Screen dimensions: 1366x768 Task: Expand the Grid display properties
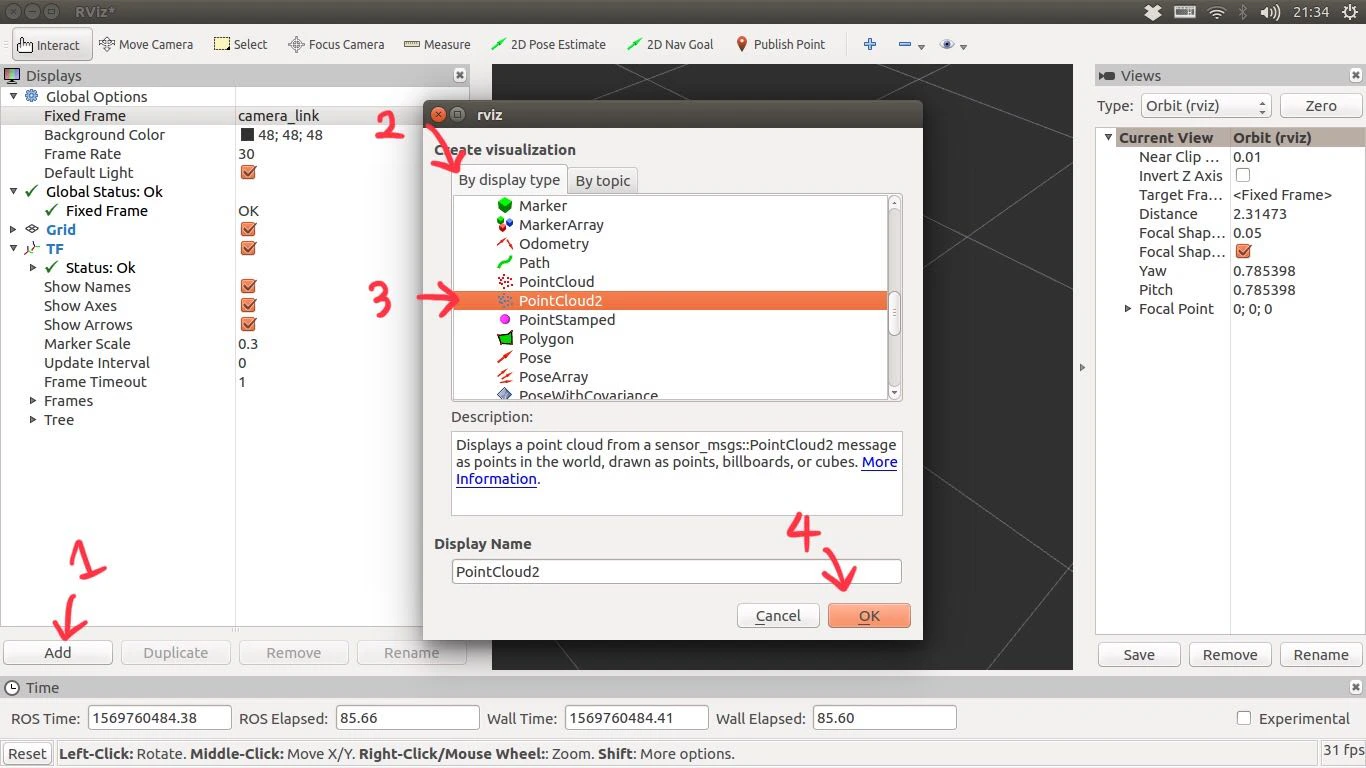tap(14, 230)
